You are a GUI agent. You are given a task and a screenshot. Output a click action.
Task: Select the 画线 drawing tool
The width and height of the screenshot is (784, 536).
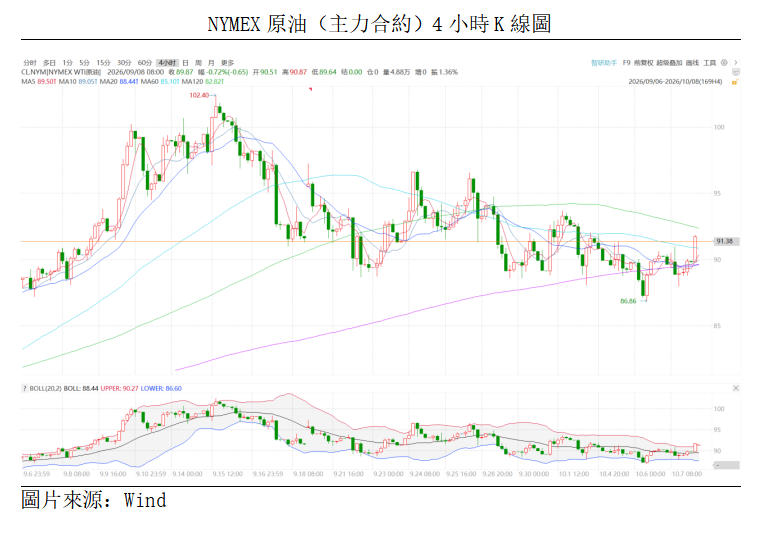tap(692, 62)
